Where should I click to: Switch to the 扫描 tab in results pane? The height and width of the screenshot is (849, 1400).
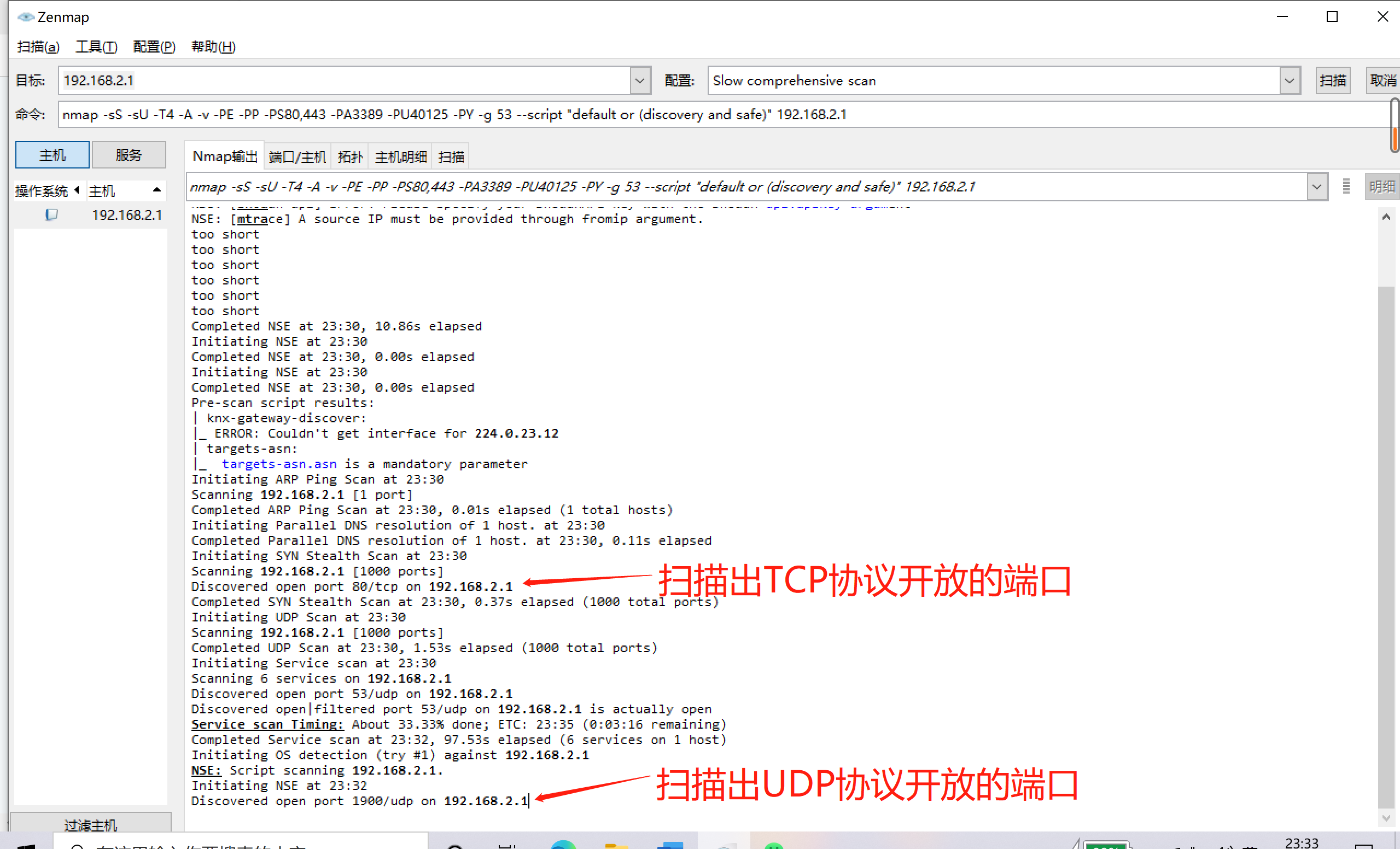pos(451,157)
